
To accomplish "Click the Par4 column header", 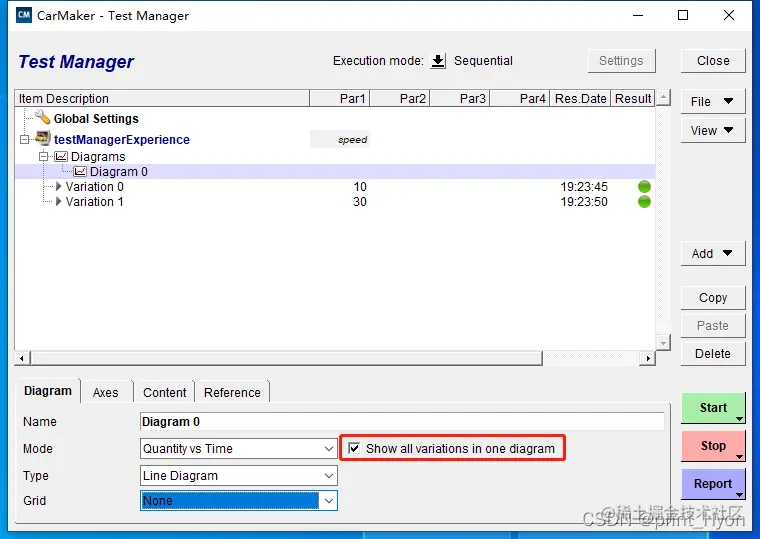I will tap(520, 98).
